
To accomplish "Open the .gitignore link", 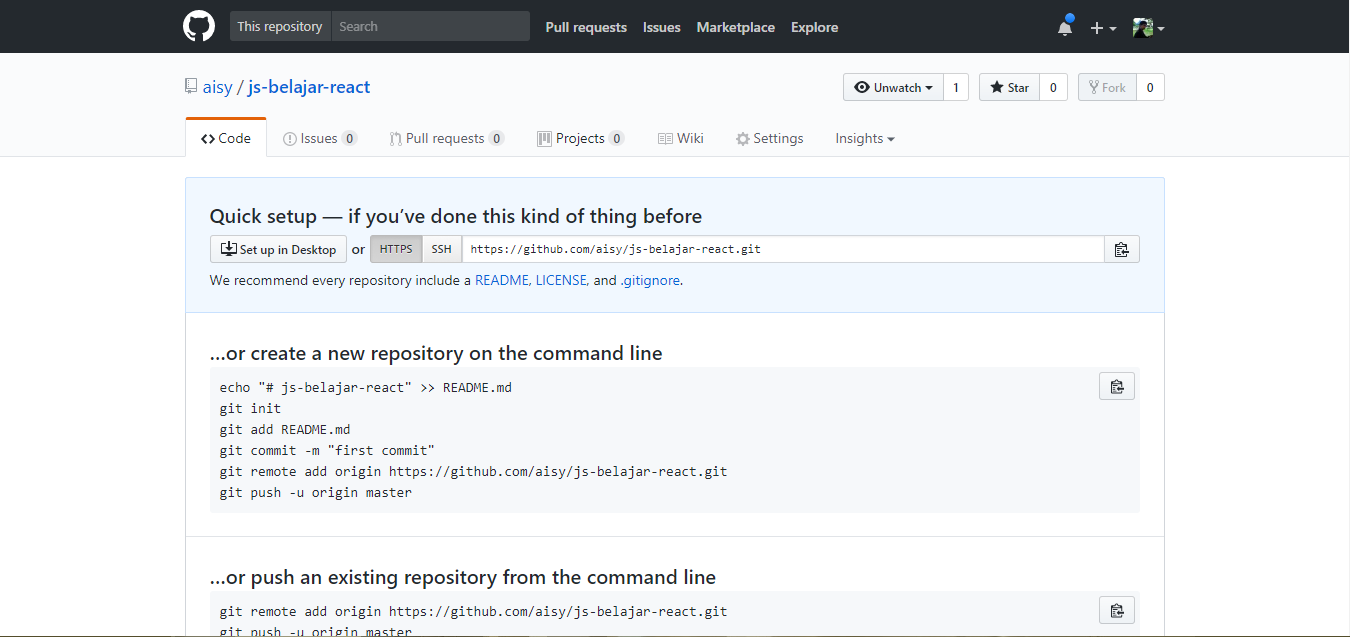I will click(651, 281).
